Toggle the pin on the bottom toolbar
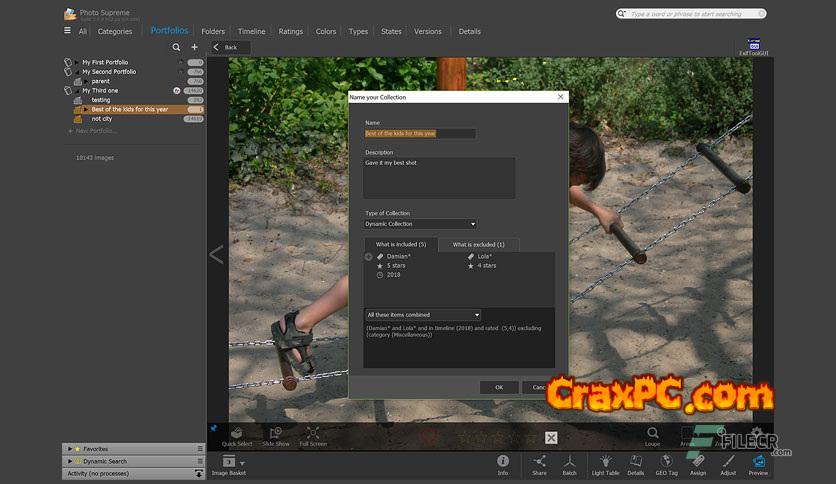836x484 pixels. tap(213, 428)
